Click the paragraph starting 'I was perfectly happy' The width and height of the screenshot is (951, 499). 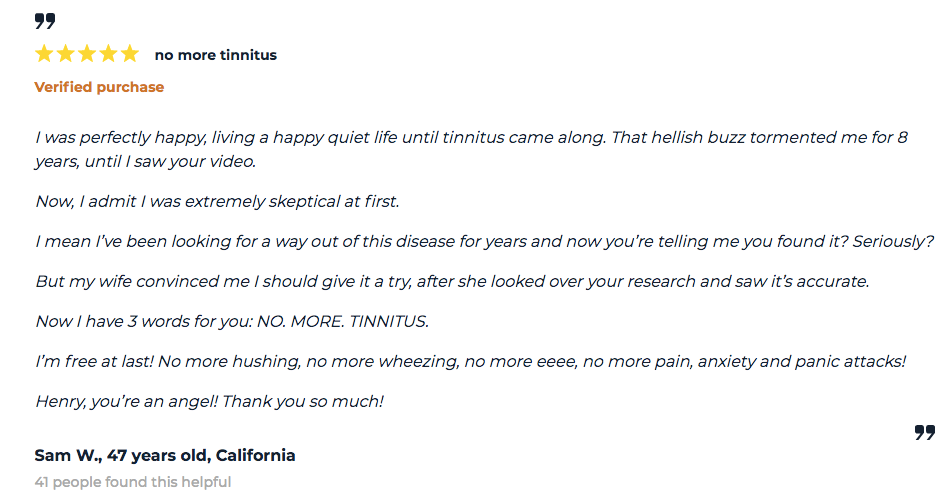(x=471, y=149)
